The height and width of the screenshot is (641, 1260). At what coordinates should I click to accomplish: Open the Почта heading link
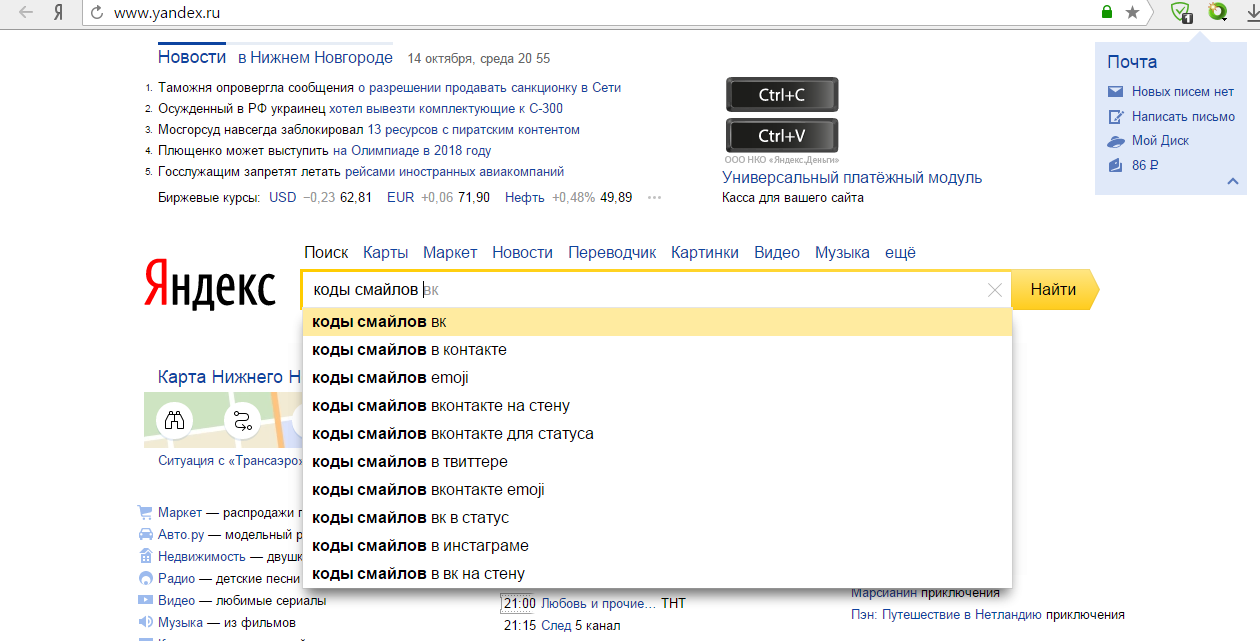pos(1132,62)
